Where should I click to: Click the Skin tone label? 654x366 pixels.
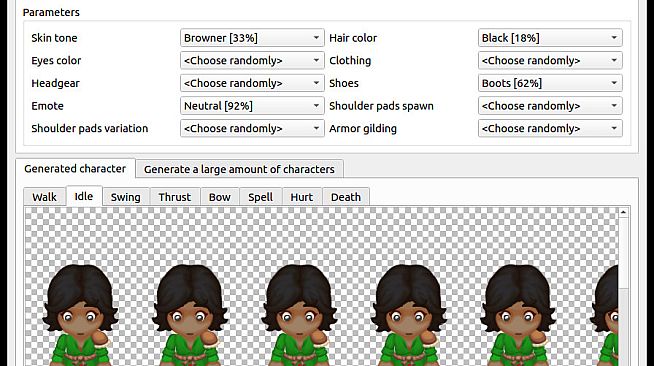[54, 38]
